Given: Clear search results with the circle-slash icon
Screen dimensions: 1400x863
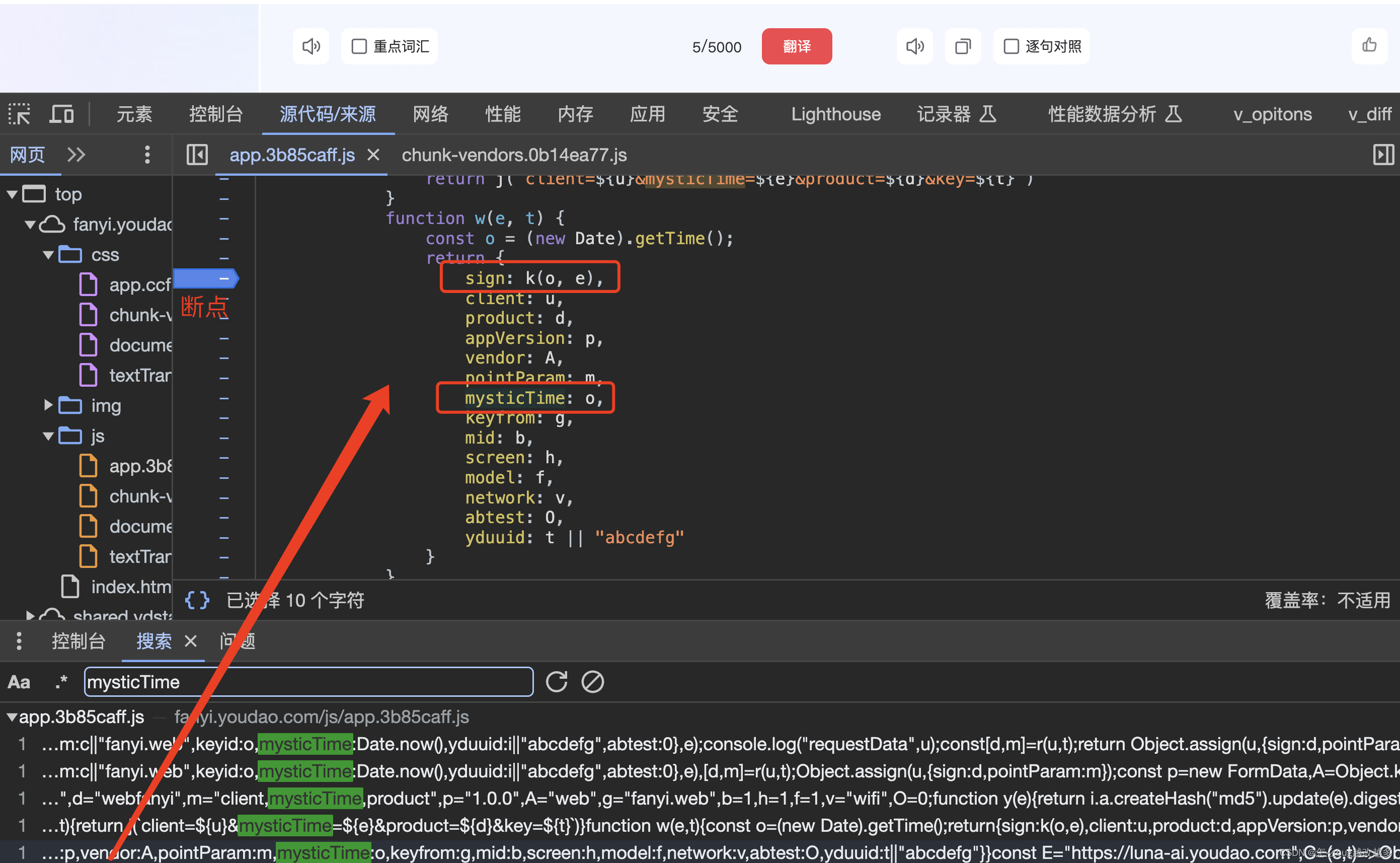Looking at the screenshot, I should [592, 682].
